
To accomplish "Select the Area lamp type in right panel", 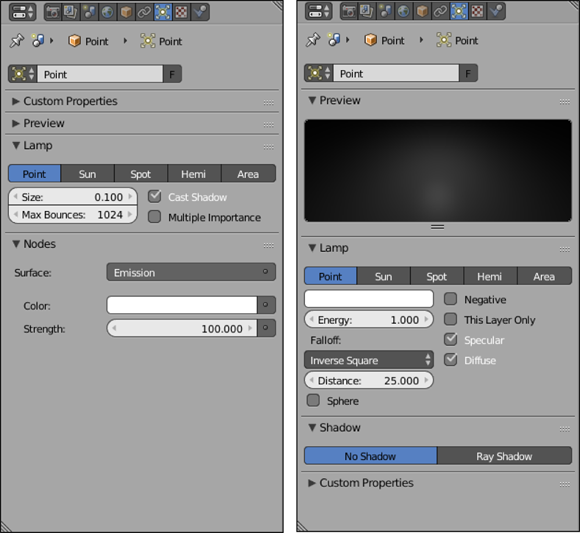I will 544,276.
